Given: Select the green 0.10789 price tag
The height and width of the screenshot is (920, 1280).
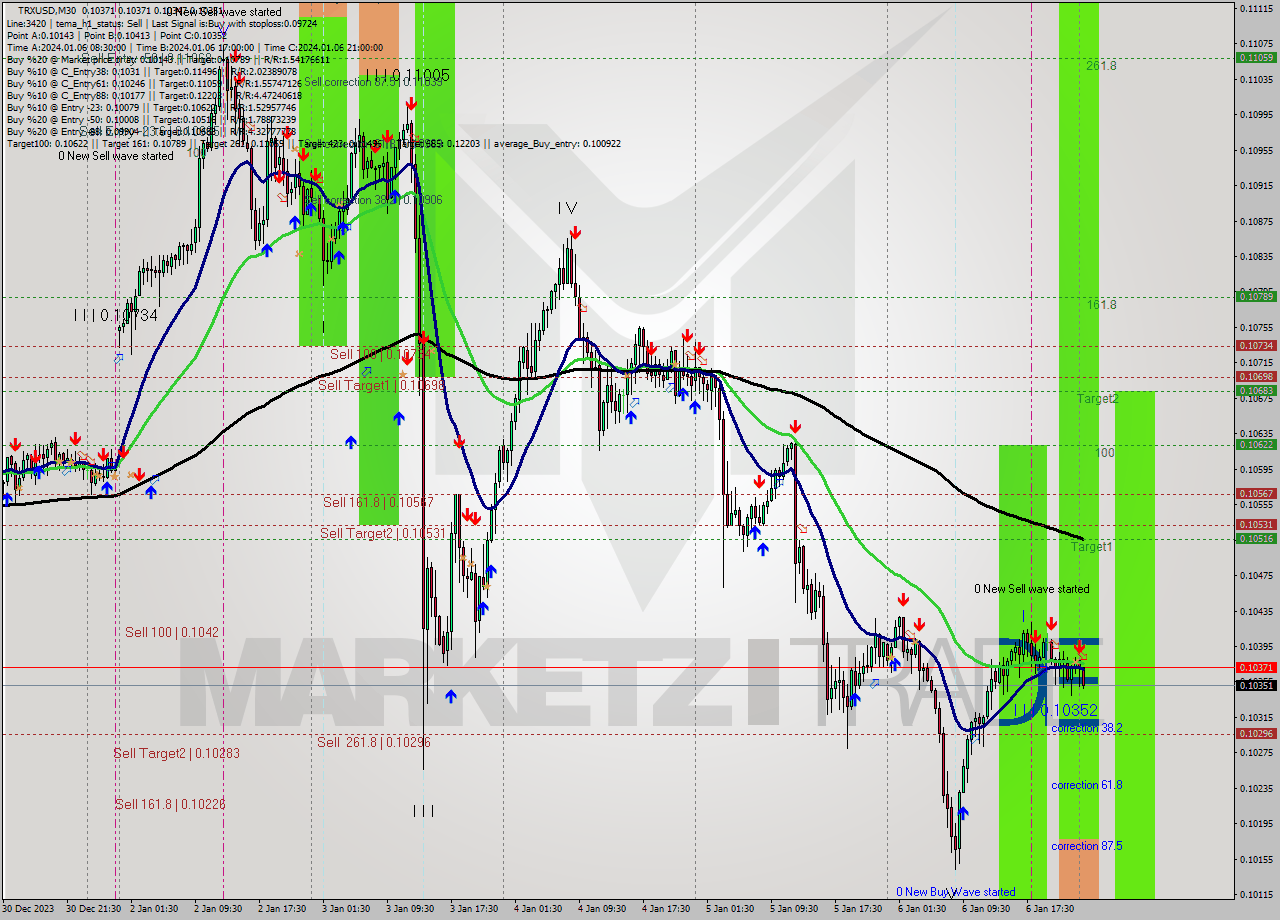Looking at the screenshot, I should (x=1255, y=296).
